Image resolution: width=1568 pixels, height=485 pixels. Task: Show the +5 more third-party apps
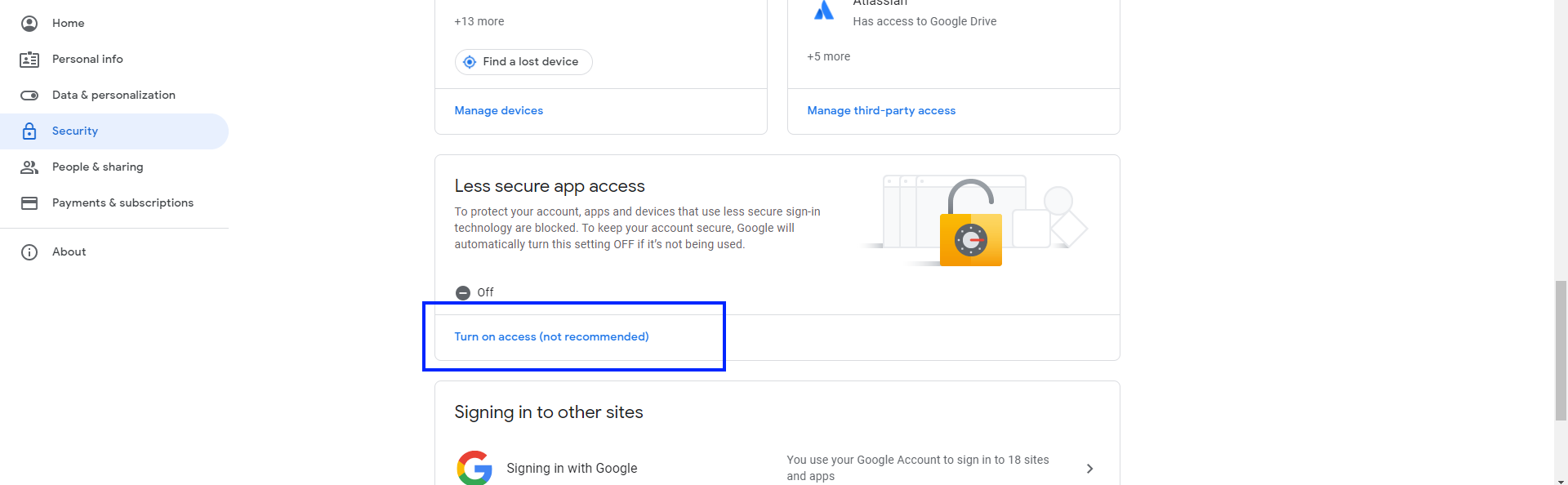pos(829,56)
